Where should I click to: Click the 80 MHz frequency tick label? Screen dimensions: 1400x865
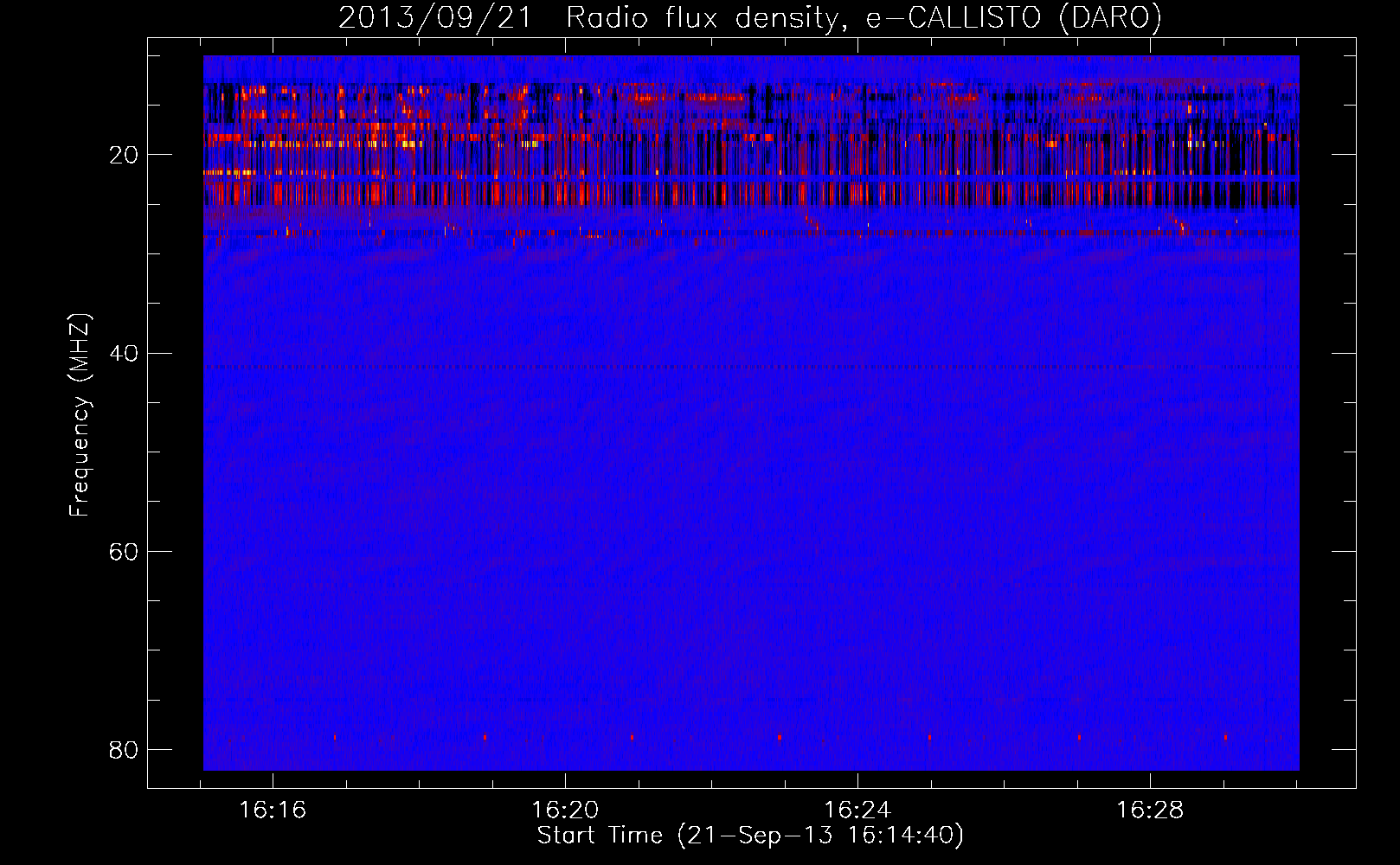(x=124, y=750)
